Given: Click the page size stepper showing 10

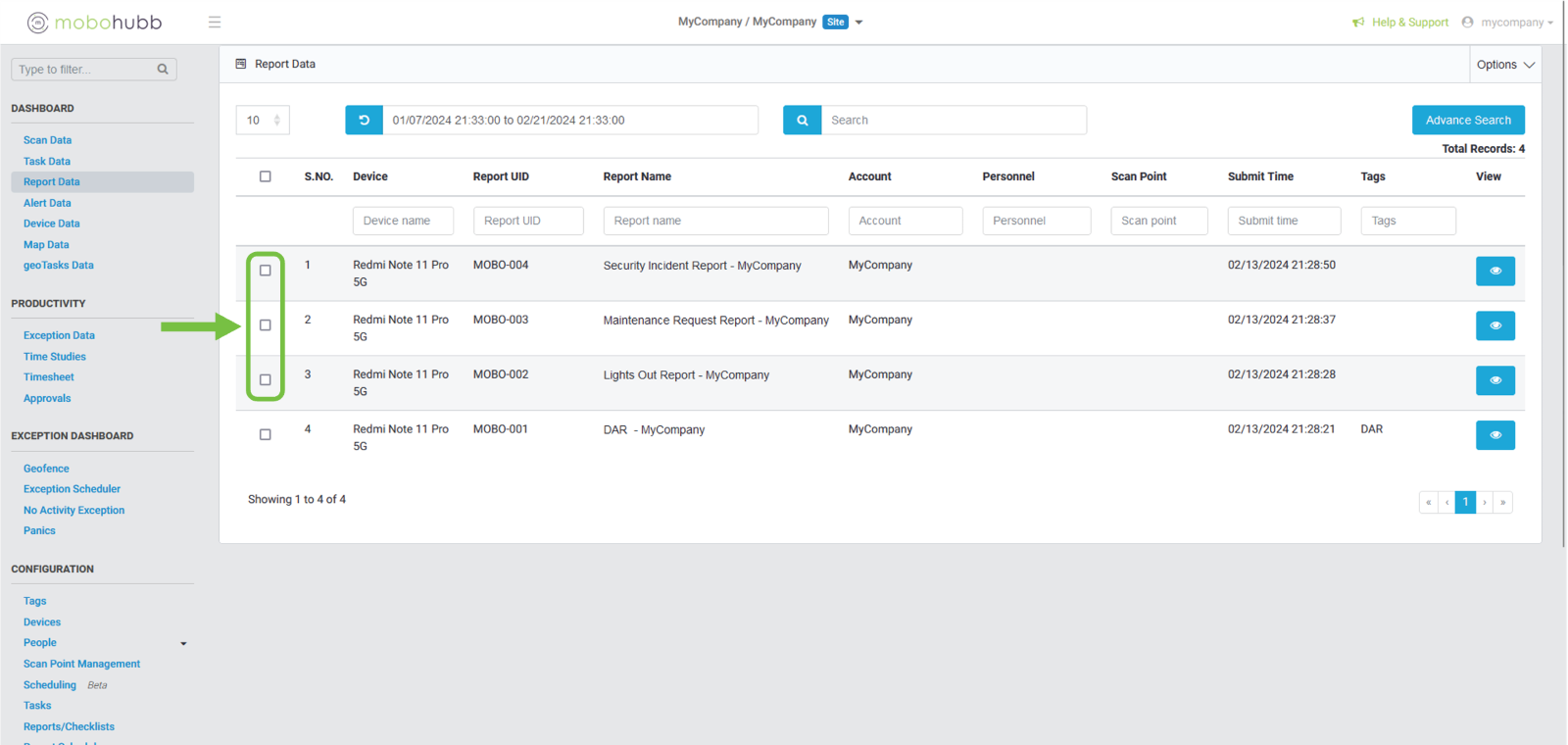Looking at the screenshot, I should pos(263,121).
